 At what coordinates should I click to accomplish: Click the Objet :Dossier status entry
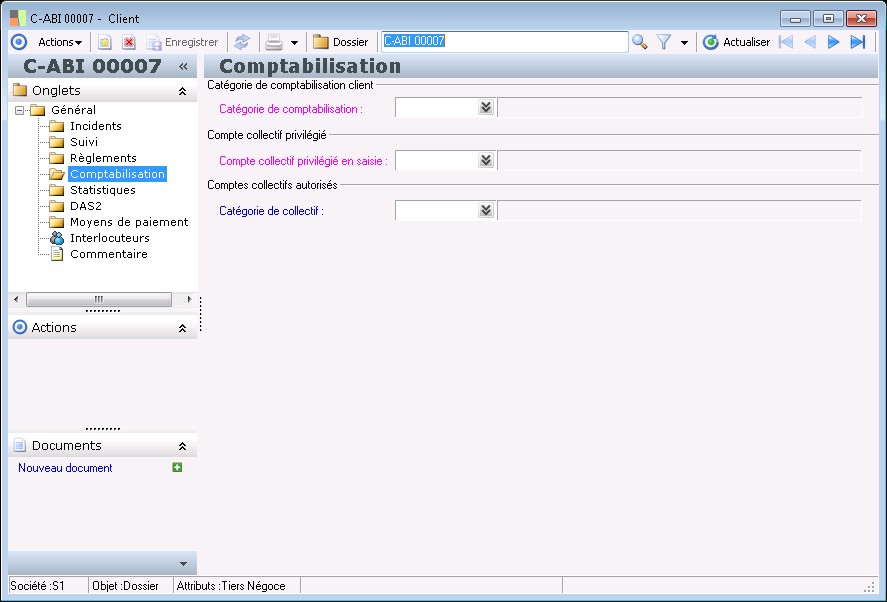pyautogui.click(x=125, y=586)
